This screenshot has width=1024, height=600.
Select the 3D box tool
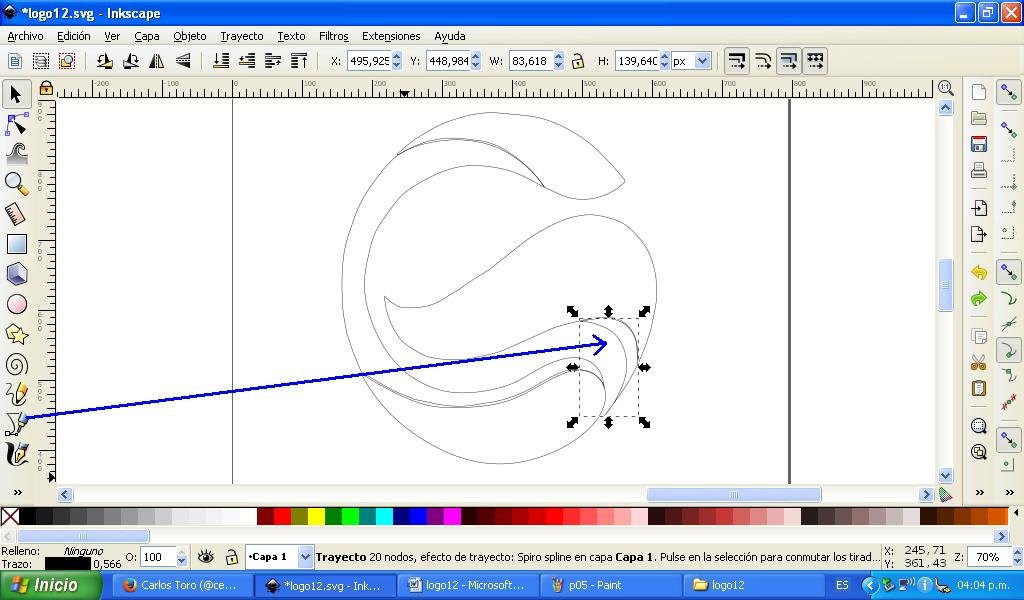(16, 274)
